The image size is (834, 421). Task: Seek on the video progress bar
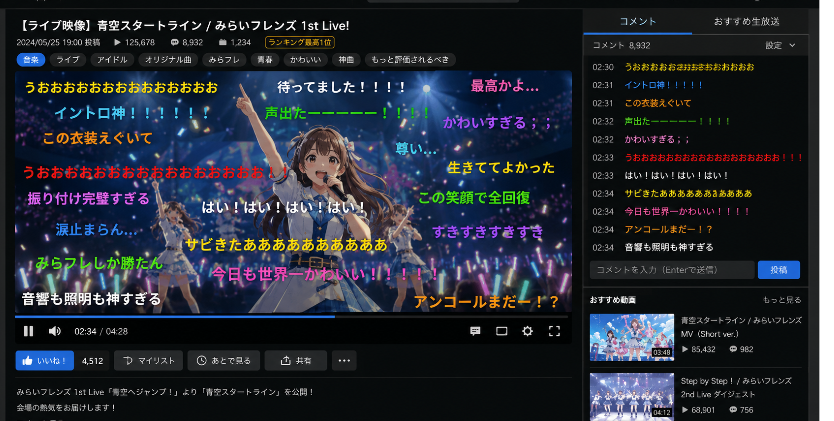coord(291,317)
